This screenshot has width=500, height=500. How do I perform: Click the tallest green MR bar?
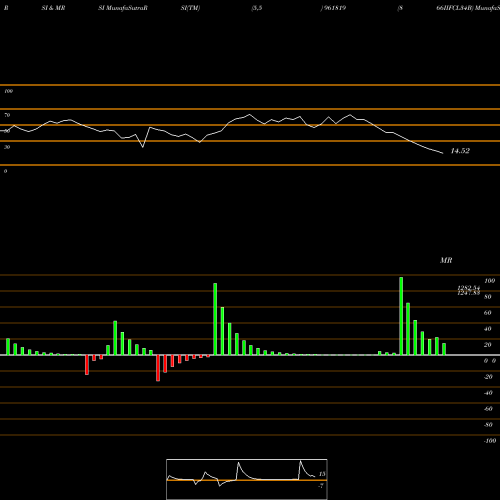coord(401,316)
